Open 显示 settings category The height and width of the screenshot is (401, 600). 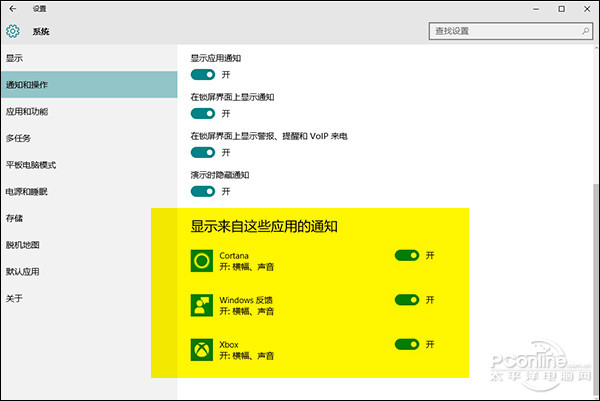click(89, 58)
